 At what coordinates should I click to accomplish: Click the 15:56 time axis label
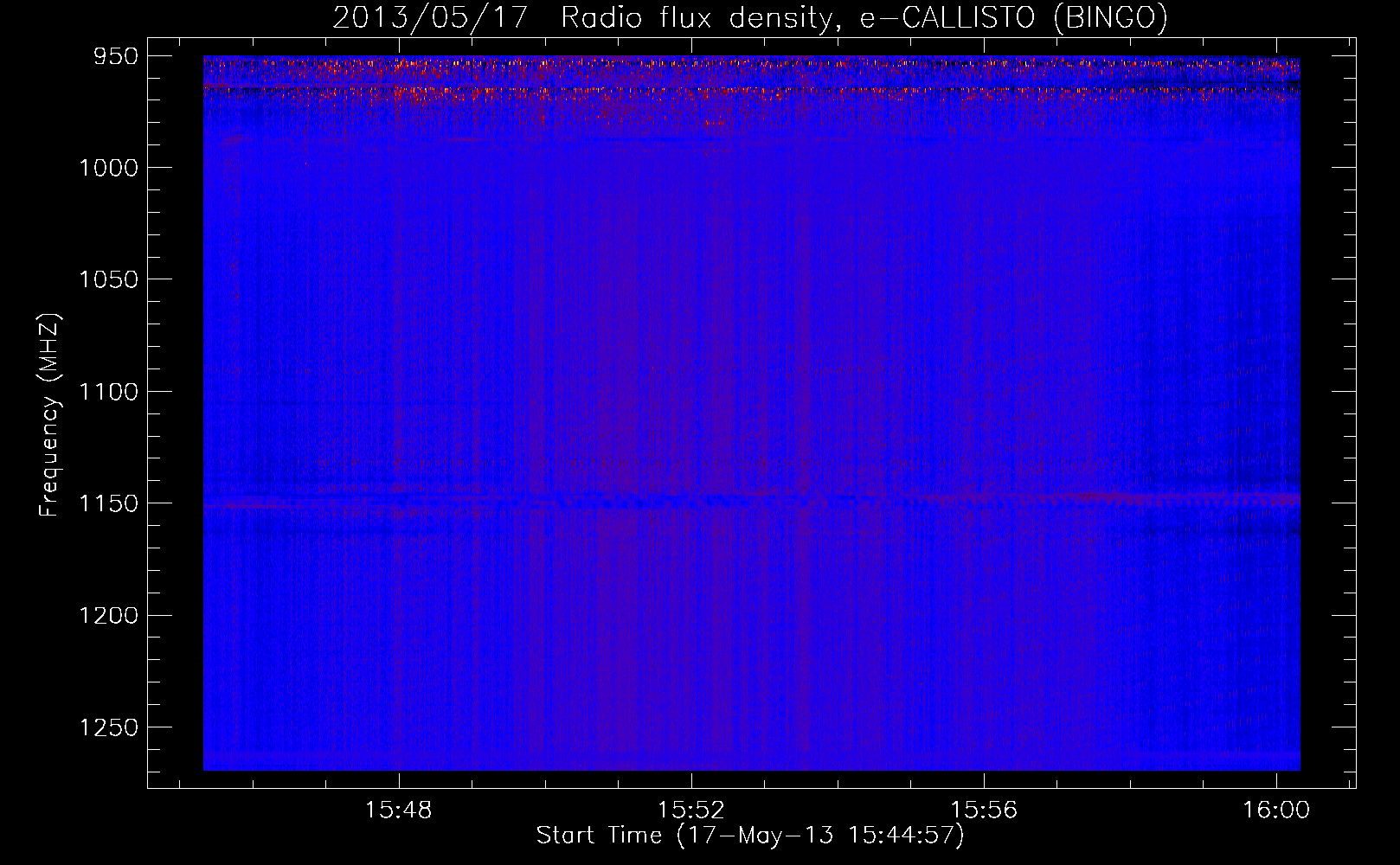(984, 811)
